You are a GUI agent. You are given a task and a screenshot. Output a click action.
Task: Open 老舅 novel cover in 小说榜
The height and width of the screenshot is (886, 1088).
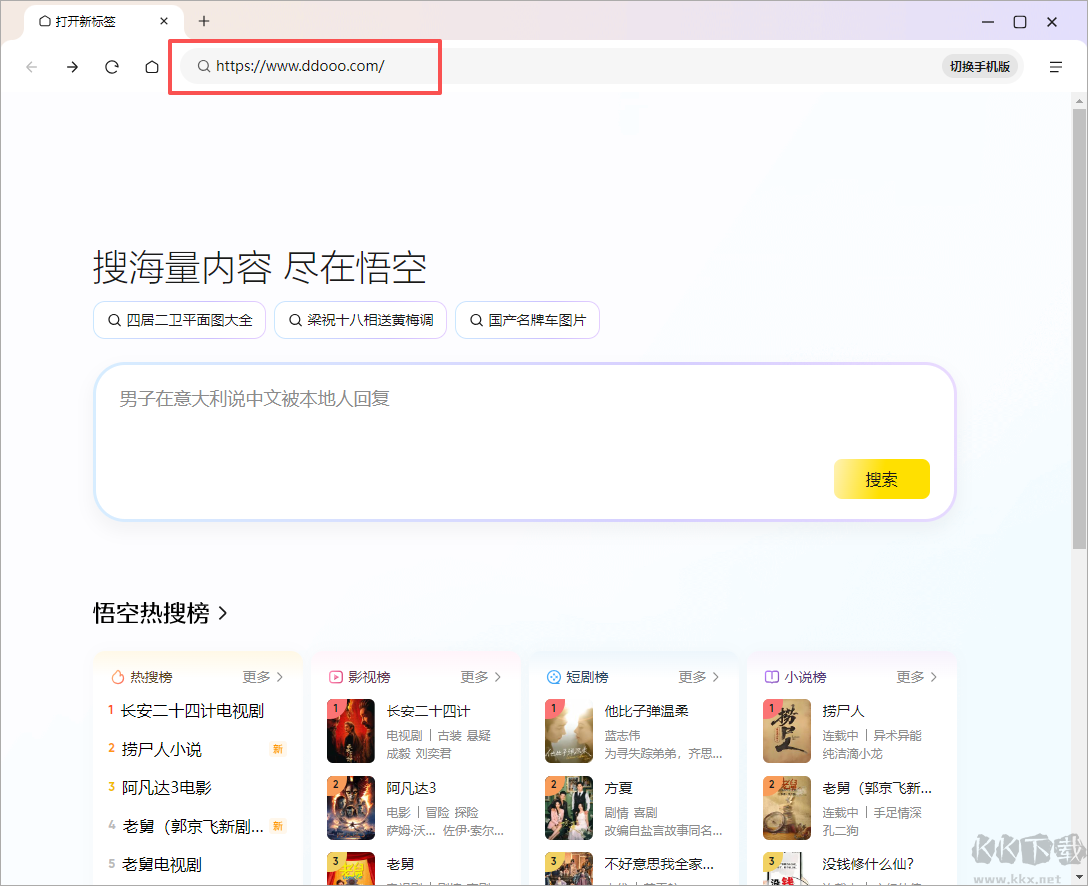tap(787, 808)
